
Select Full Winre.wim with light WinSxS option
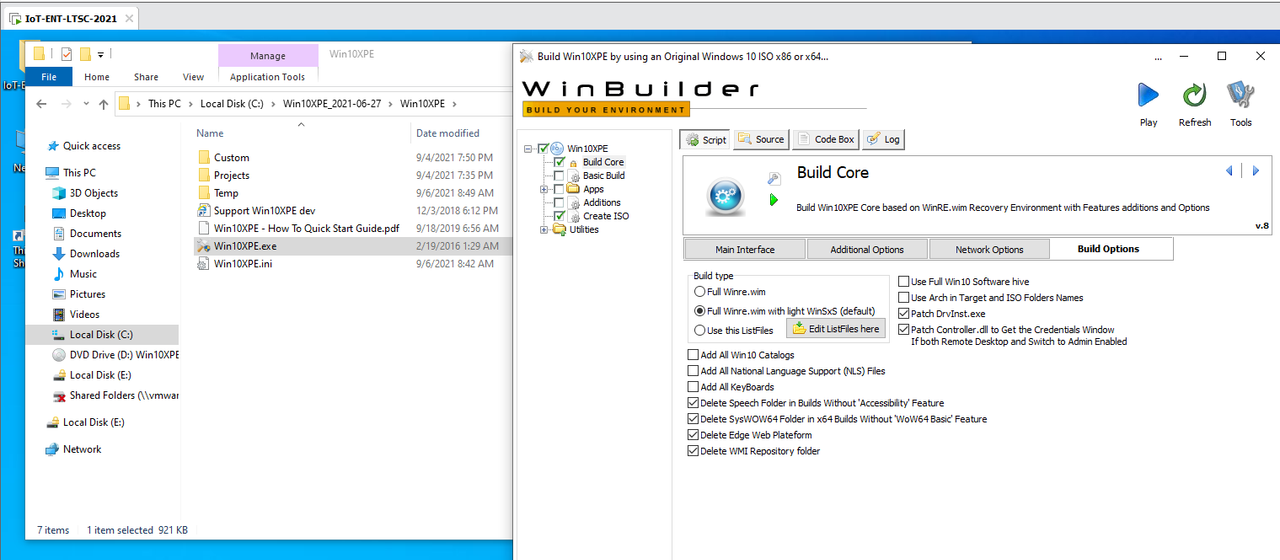pyautogui.click(x=699, y=311)
